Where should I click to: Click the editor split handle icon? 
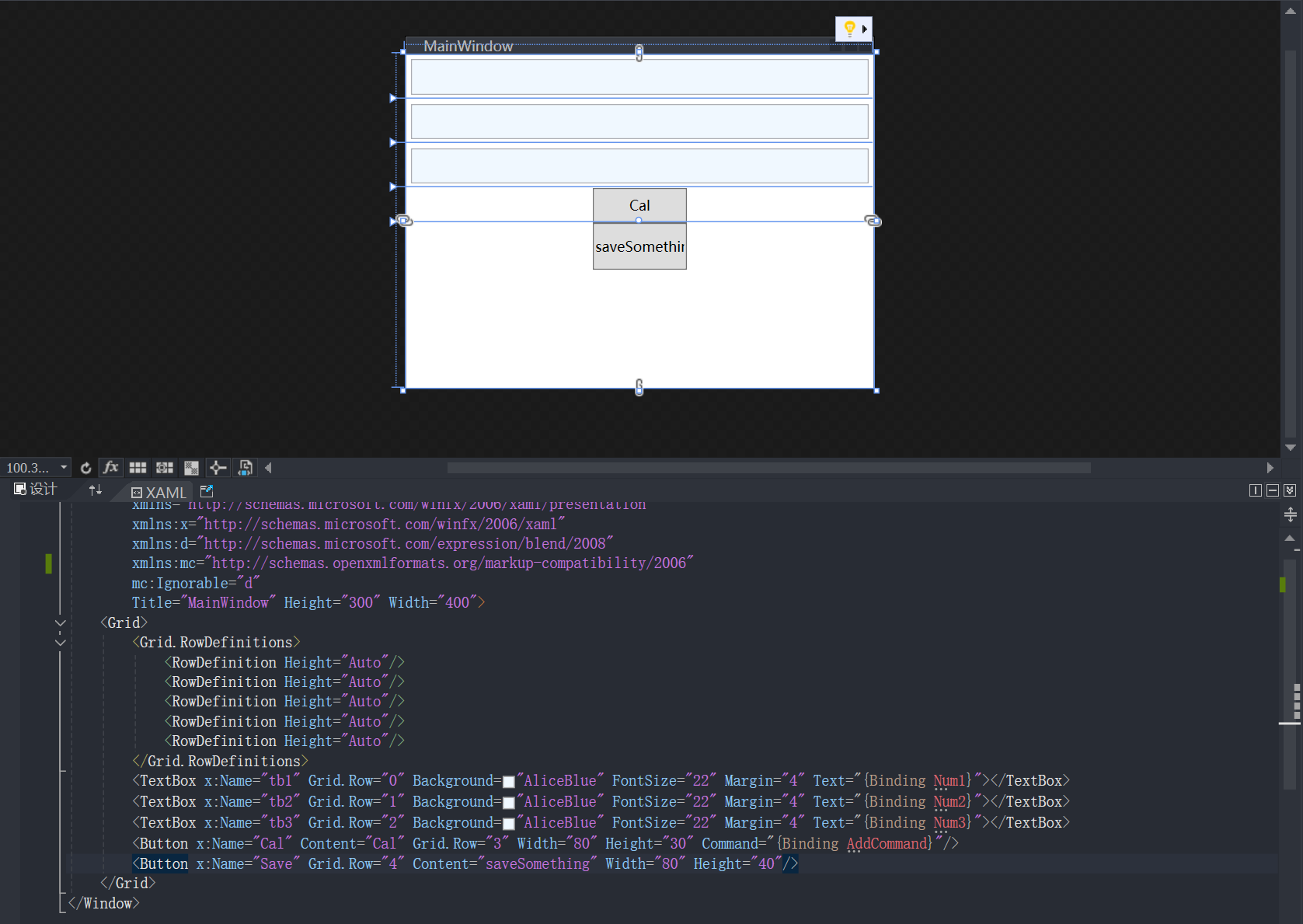(x=1290, y=514)
